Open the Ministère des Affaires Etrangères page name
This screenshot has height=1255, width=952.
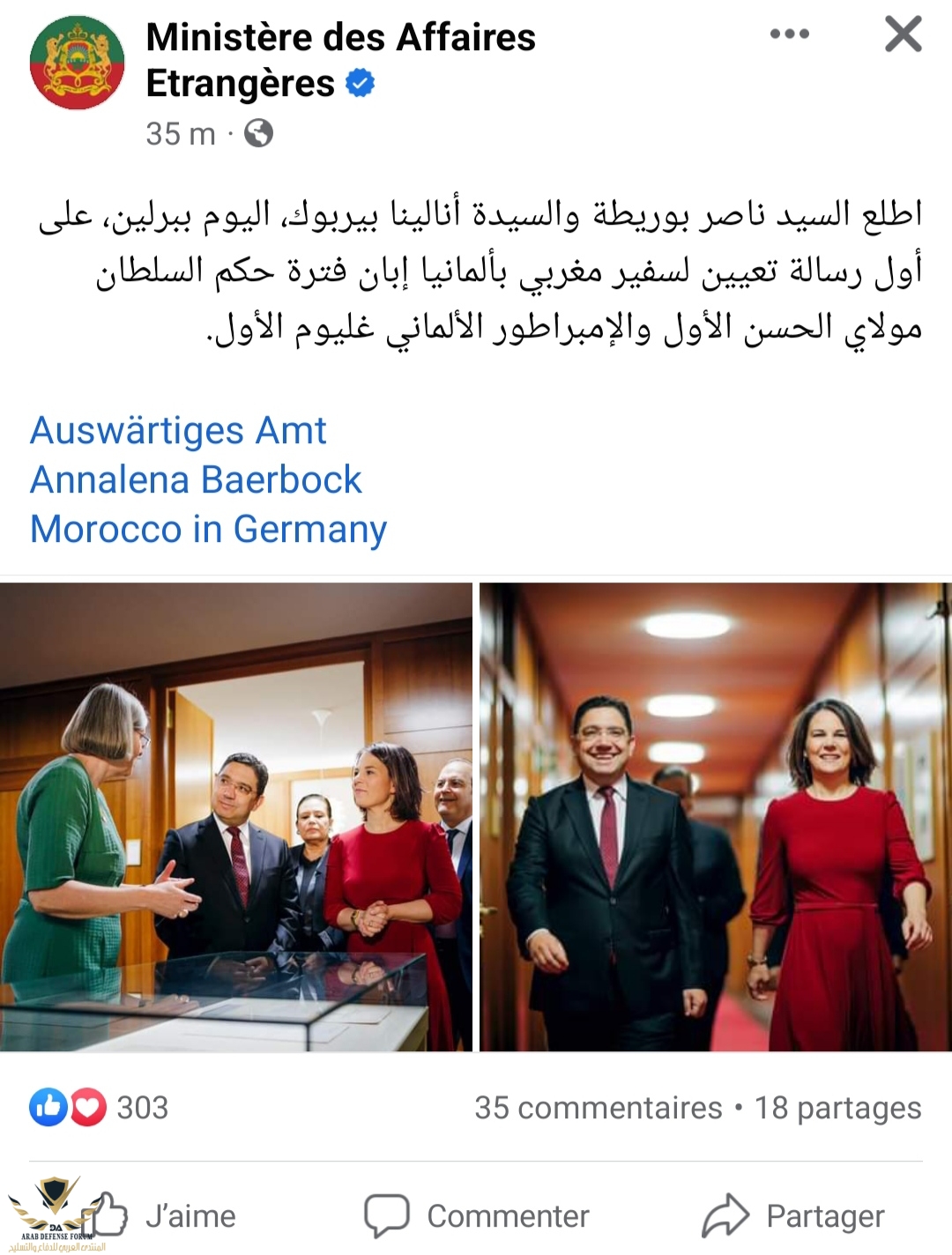(341, 60)
